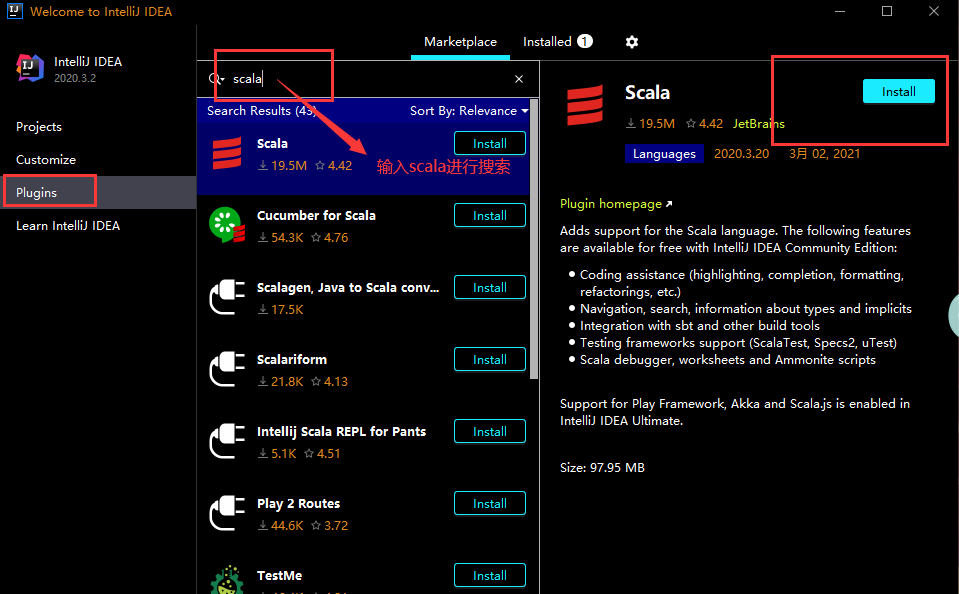Click the large Scala logo in details pane

(x=585, y=105)
